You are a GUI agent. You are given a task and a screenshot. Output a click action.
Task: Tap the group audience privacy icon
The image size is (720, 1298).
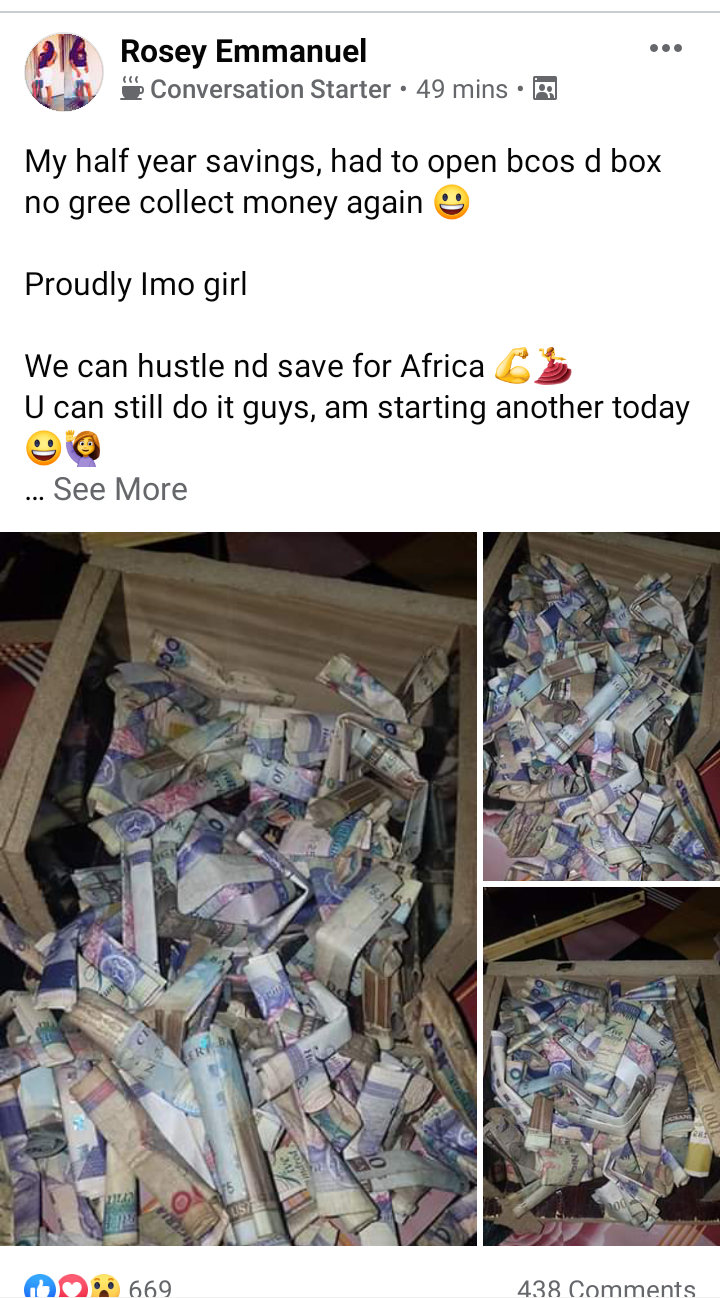[544, 89]
